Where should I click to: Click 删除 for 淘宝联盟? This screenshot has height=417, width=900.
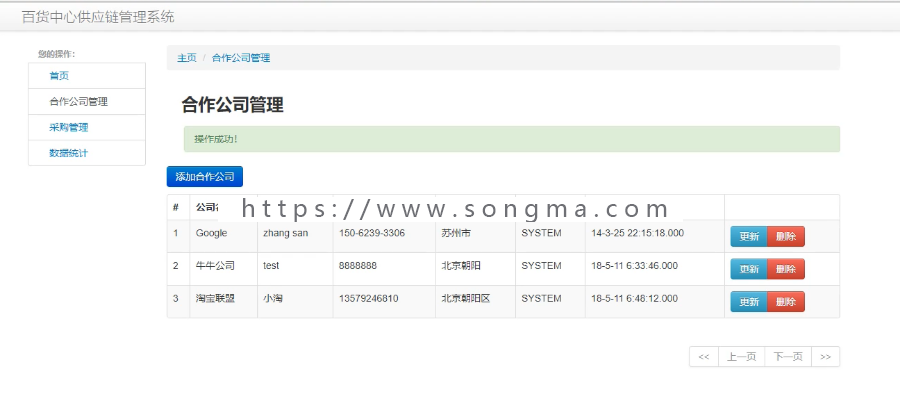pos(786,302)
